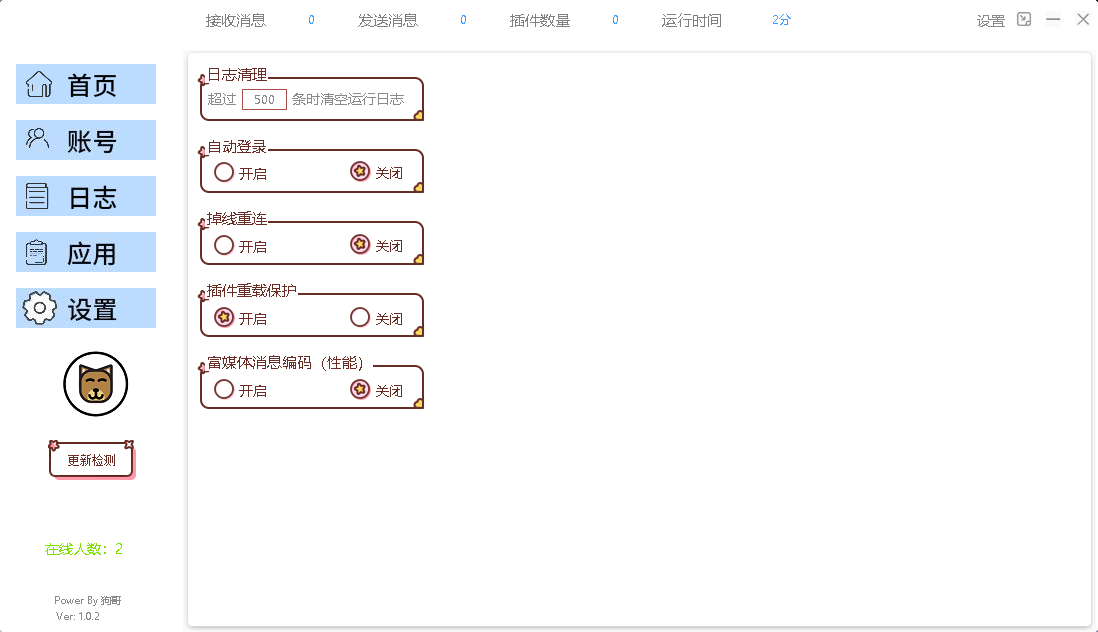This screenshot has height=632, width=1098.
Task: Click the 500 log limit input field
Action: click(264, 99)
